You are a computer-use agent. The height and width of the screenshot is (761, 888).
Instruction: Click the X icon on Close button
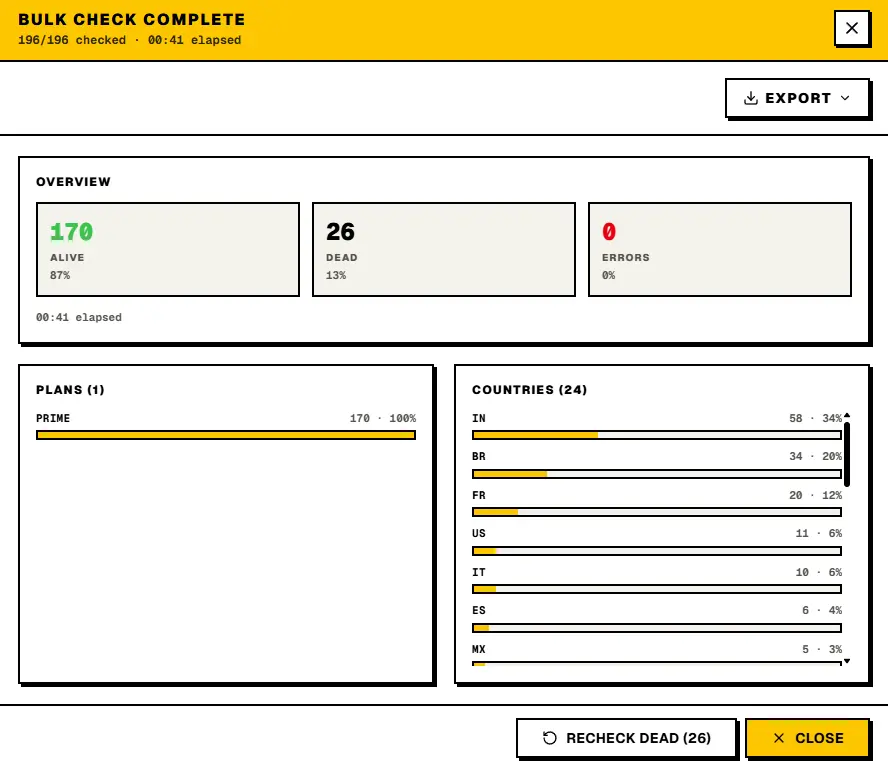pyautogui.click(x=779, y=738)
